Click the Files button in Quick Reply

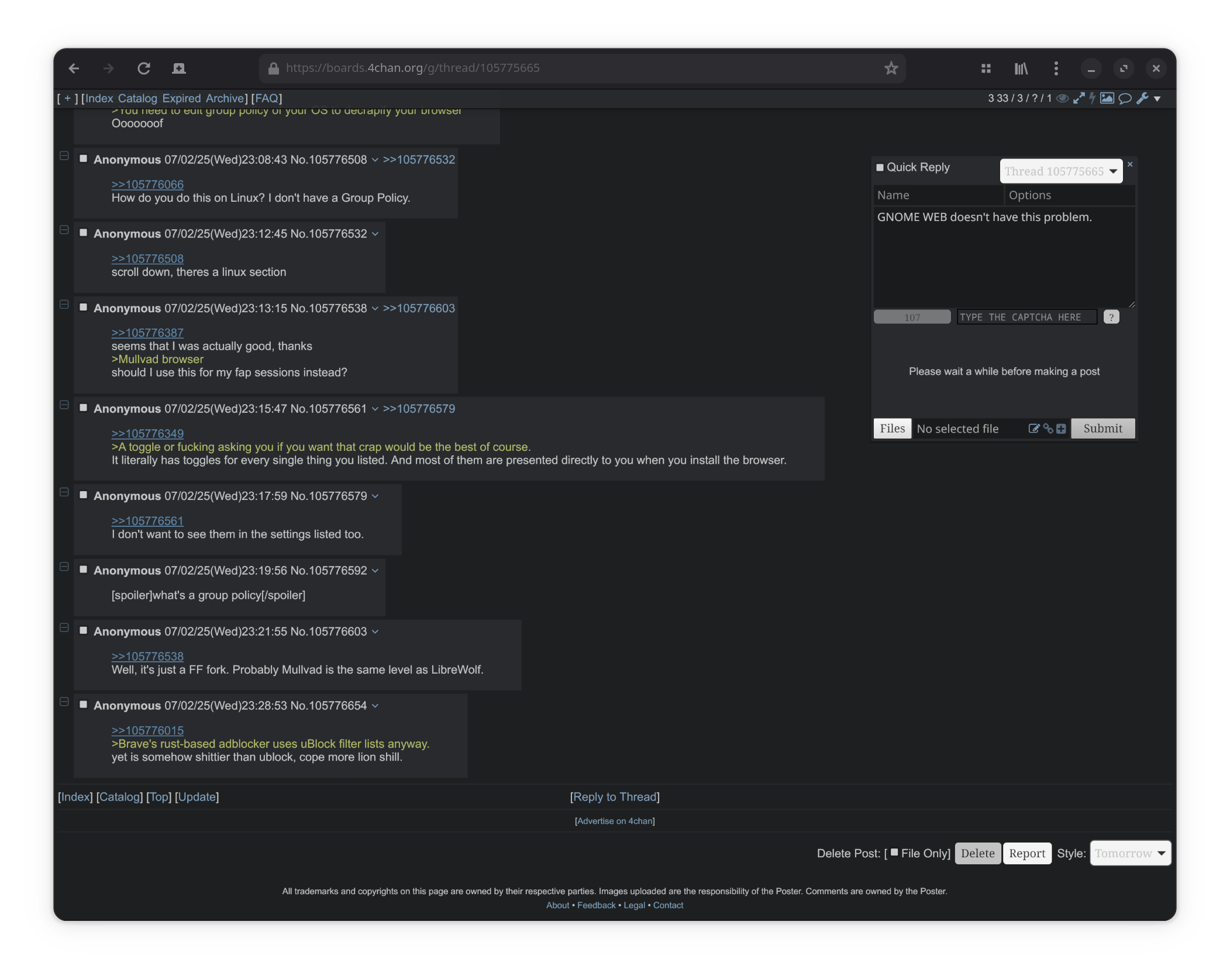coord(892,429)
